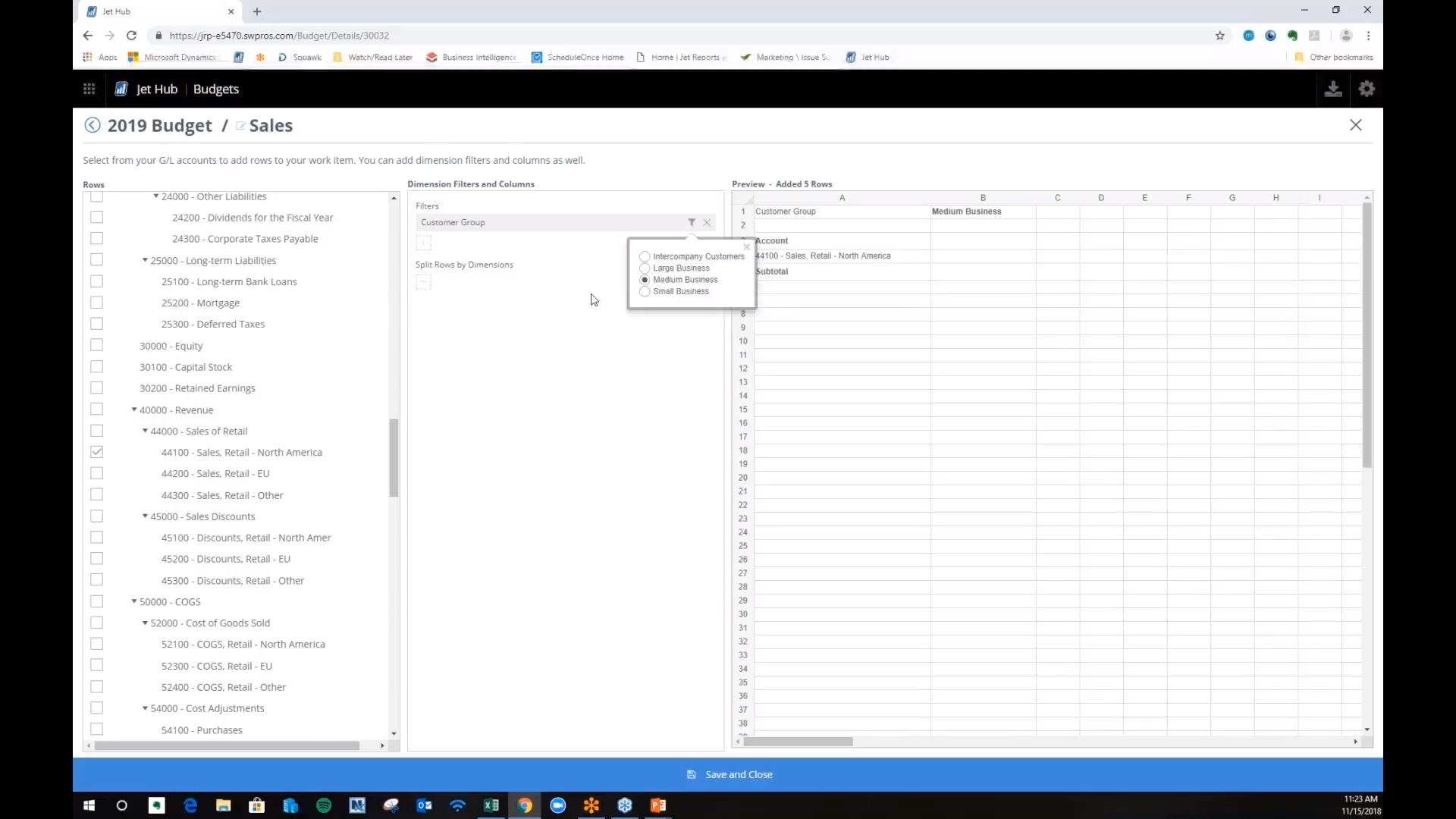Remove the Customer Group filter with its X
Viewport: 1456px width, 819px height.
point(707,222)
